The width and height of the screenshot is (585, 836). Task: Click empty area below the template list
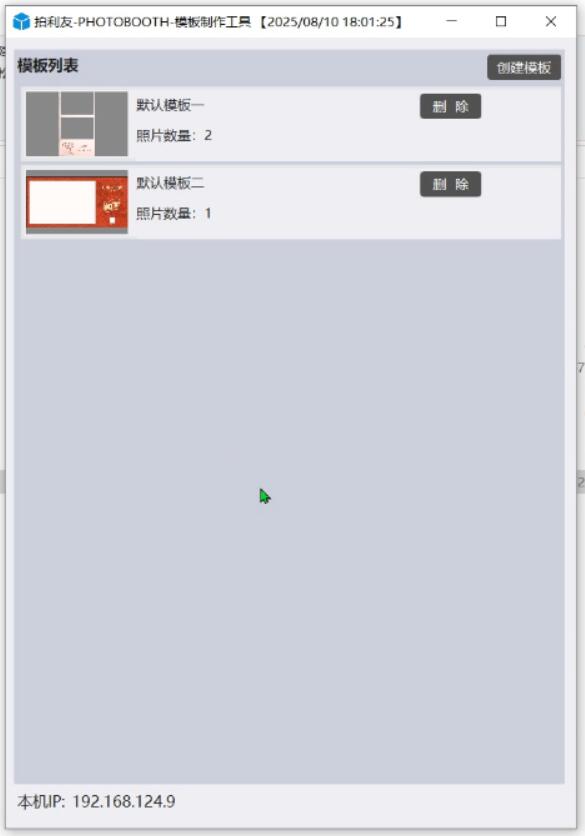pyautogui.click(x=289, y=511)
